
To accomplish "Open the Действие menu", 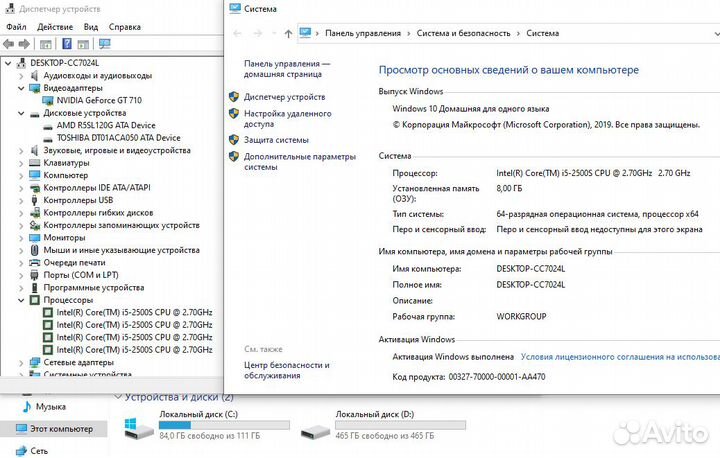I will [55, 27].
